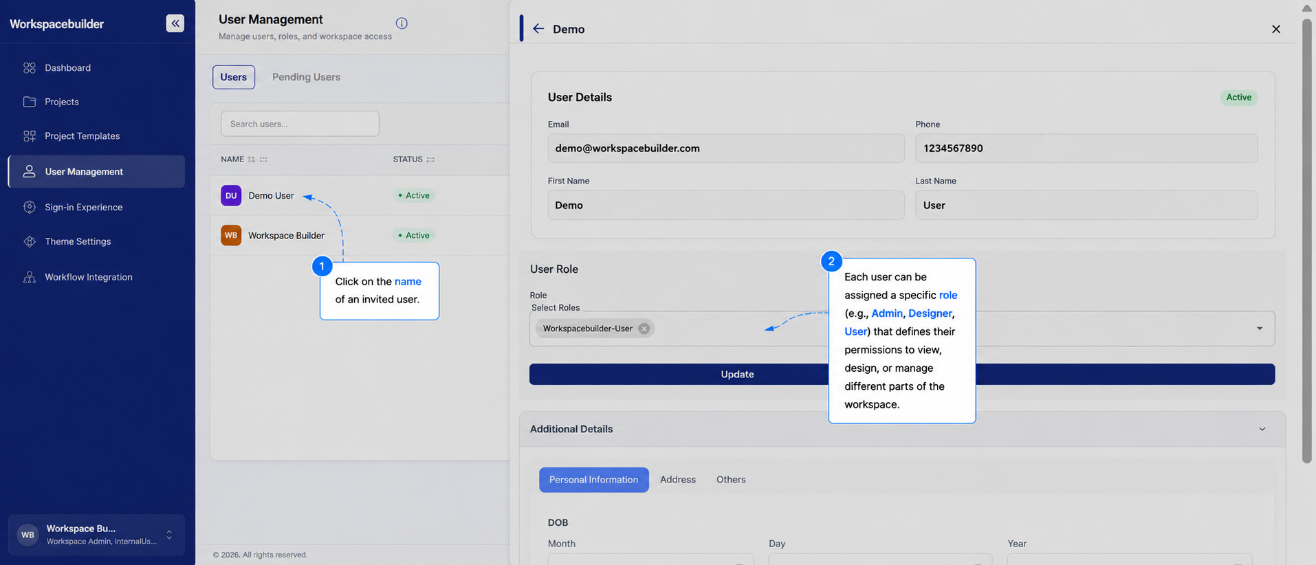Click the Last Name field User

pos(1086,205)
